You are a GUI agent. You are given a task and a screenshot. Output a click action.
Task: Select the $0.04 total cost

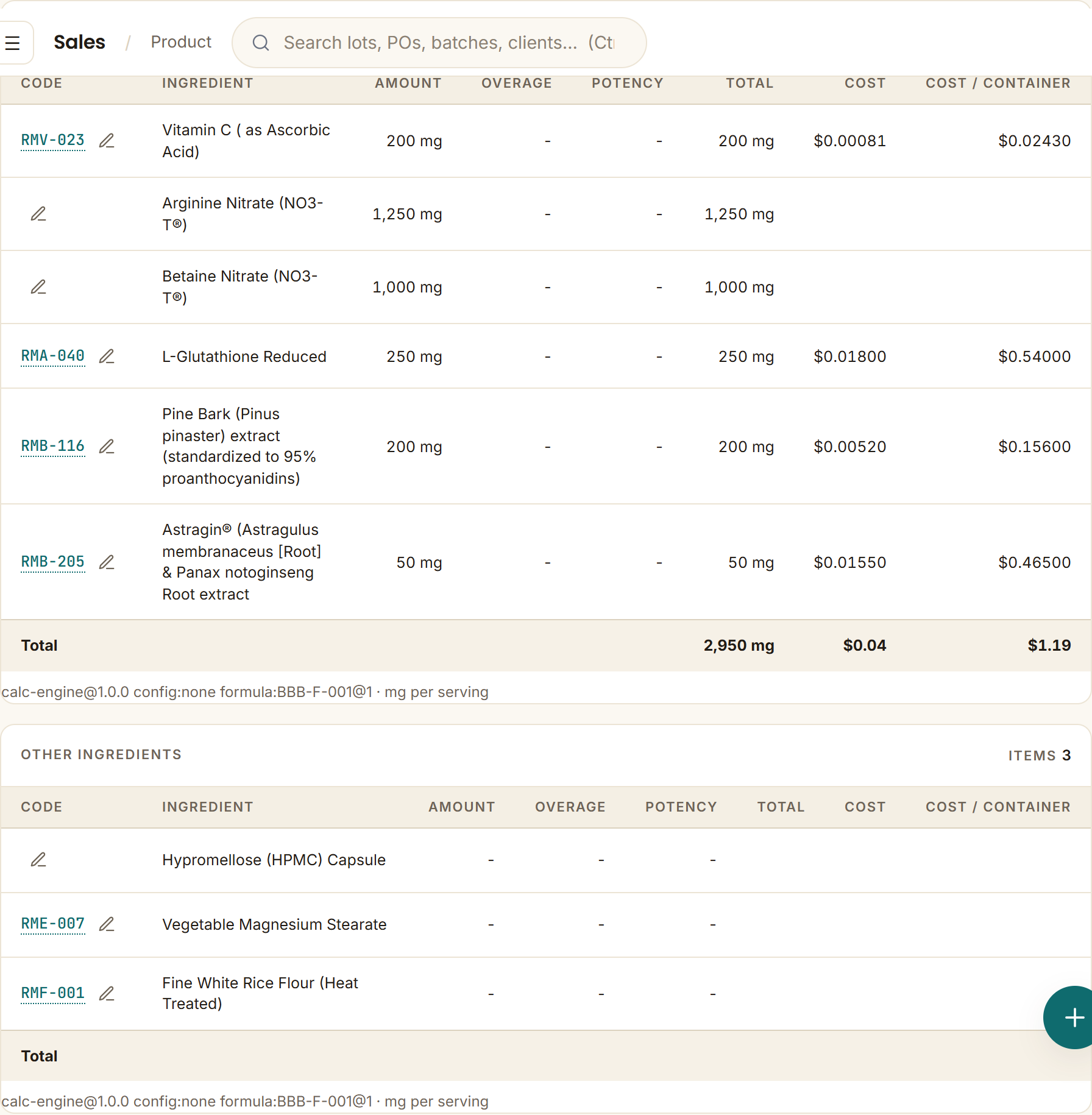(x=865, y=645)
